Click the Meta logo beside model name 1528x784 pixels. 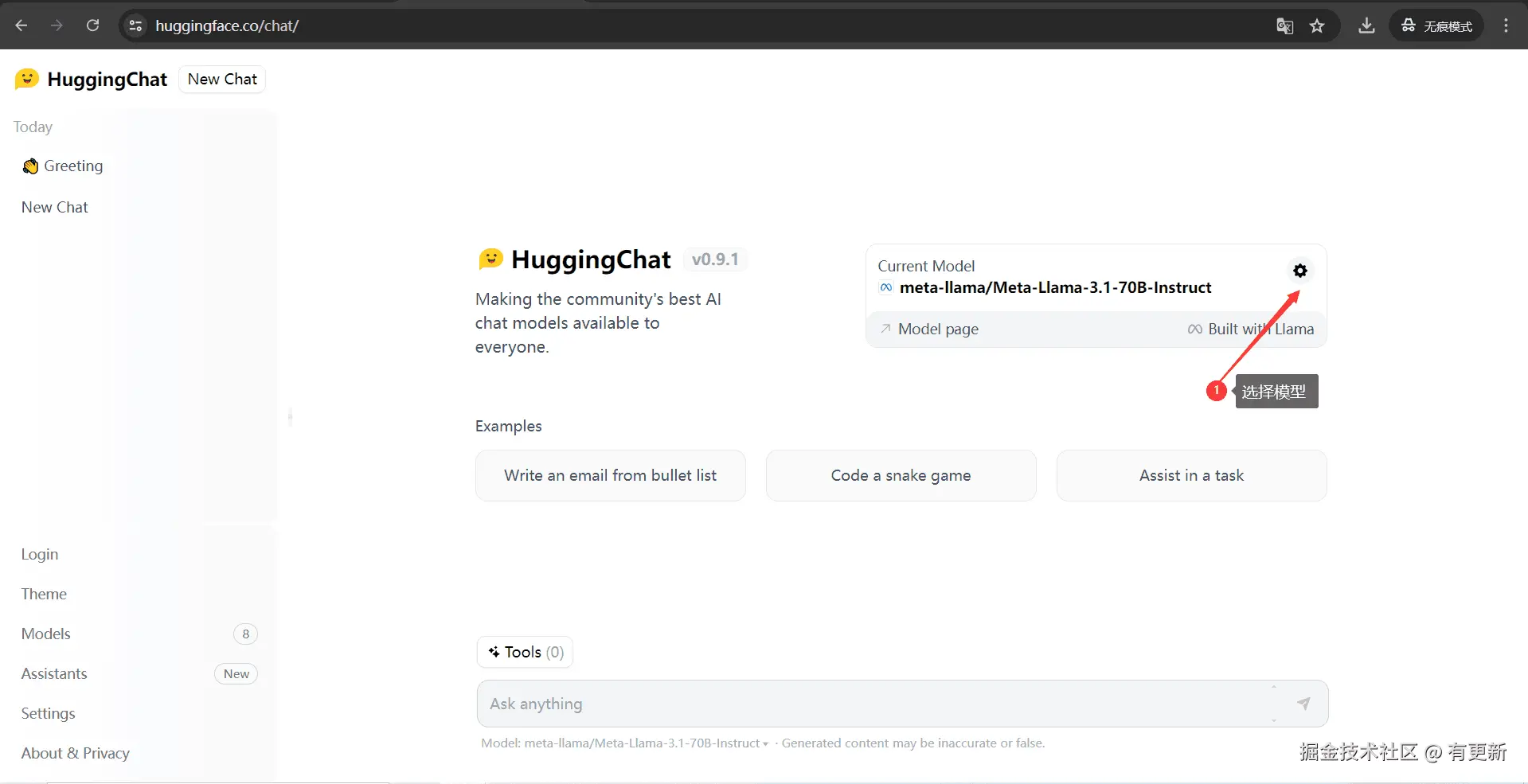[x=886, y=287]
